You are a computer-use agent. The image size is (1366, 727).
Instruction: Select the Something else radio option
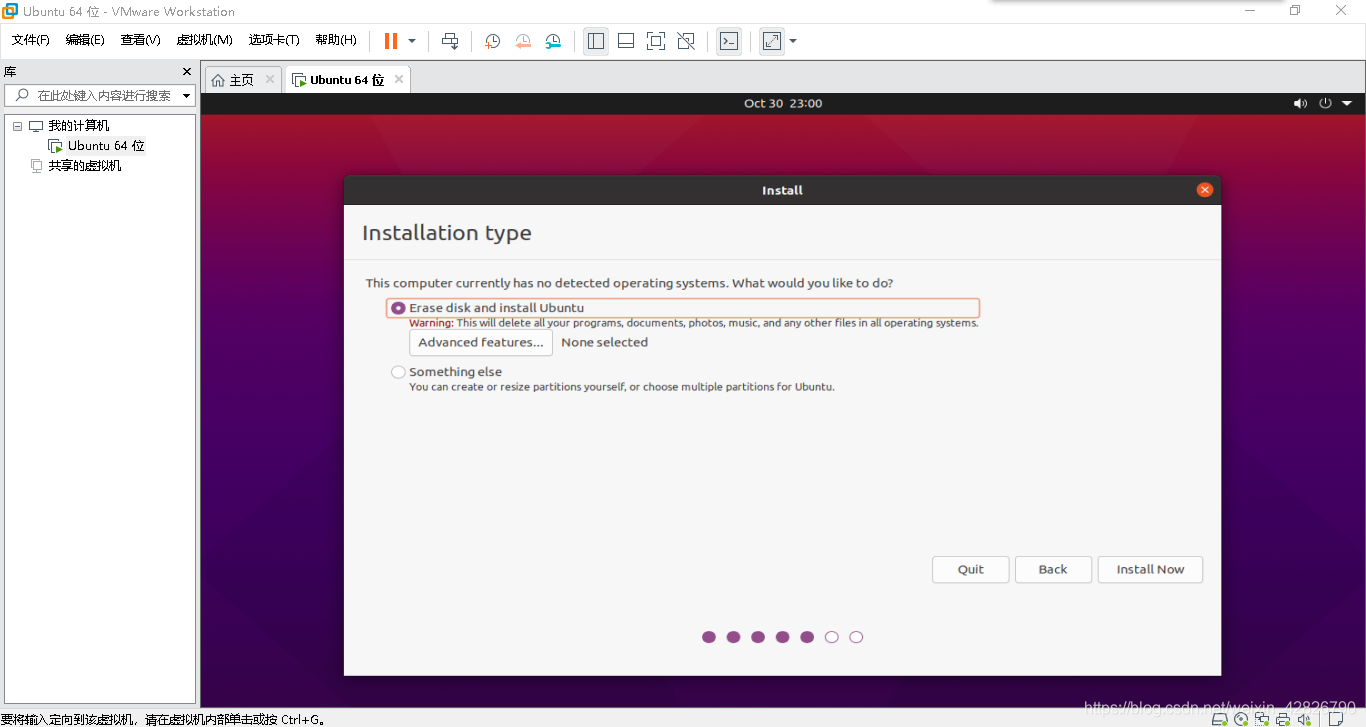(398, 372)
